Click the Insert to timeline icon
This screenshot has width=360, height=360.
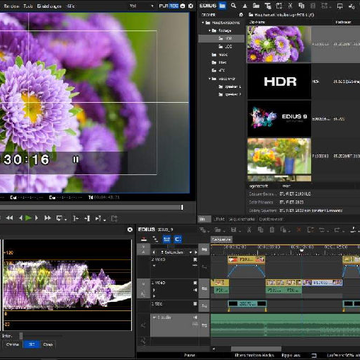click(x=98, y=218)
